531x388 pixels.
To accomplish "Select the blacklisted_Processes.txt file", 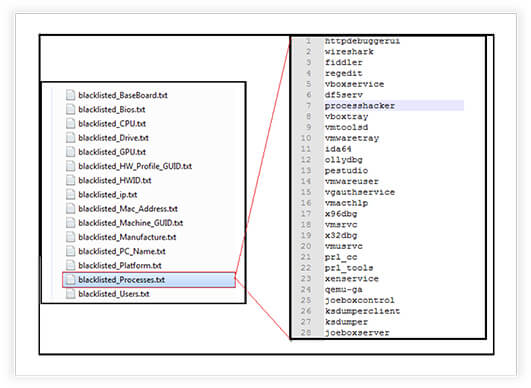I will click(x=149, y=280).
